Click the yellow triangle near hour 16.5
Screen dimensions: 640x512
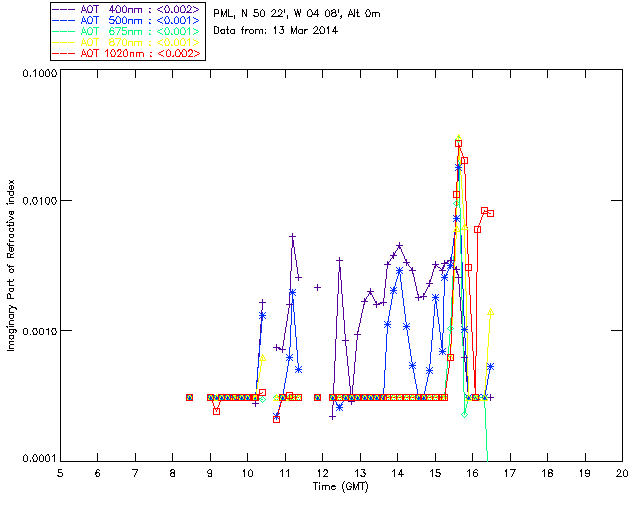tap(491, 312)
